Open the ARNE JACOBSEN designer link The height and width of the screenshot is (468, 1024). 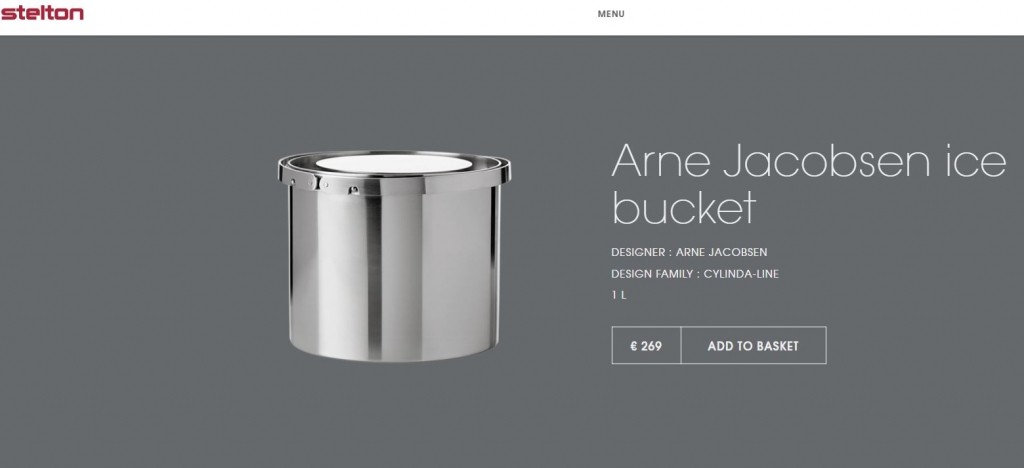tap(721, 252)
